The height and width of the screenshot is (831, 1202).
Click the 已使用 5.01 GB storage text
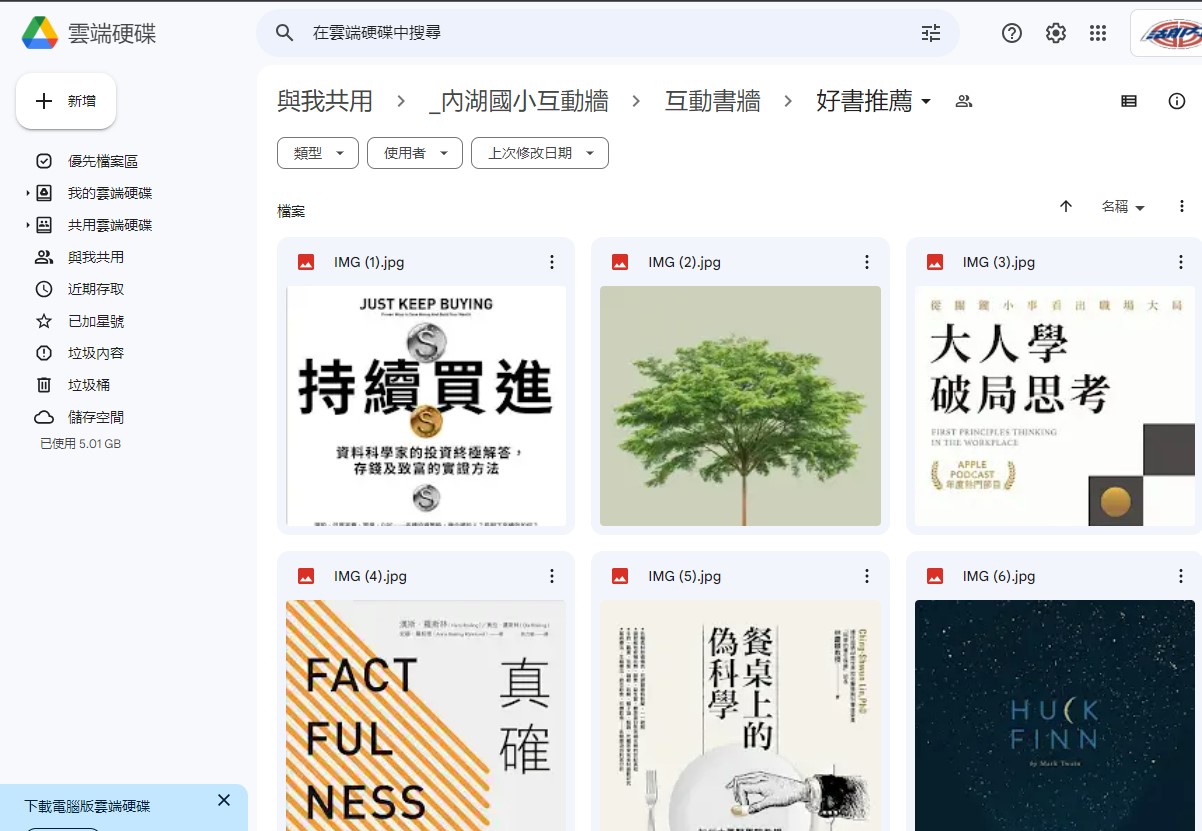pos(80,443)
